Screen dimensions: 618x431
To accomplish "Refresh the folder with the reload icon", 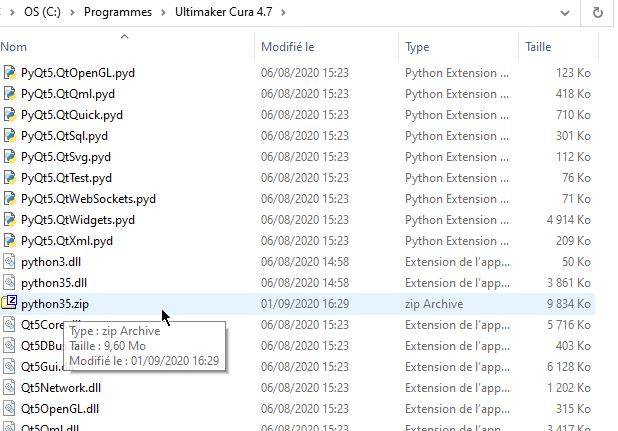I will pos(598,13).
